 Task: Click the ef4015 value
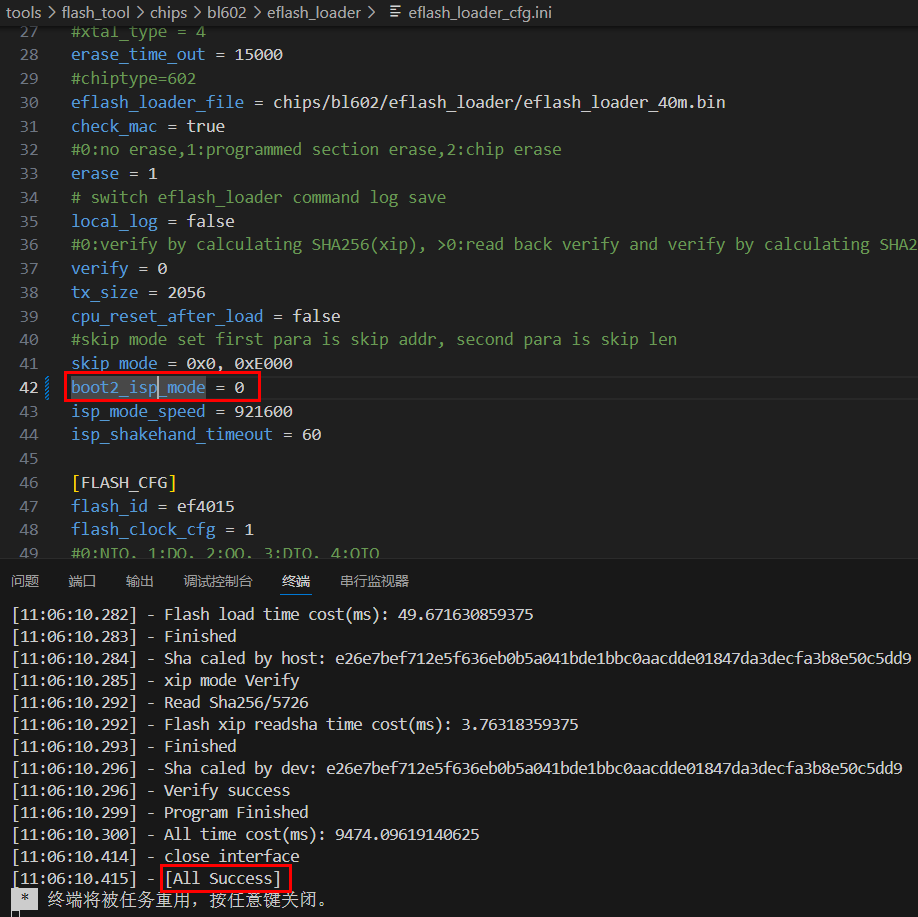tap(205, 506)
